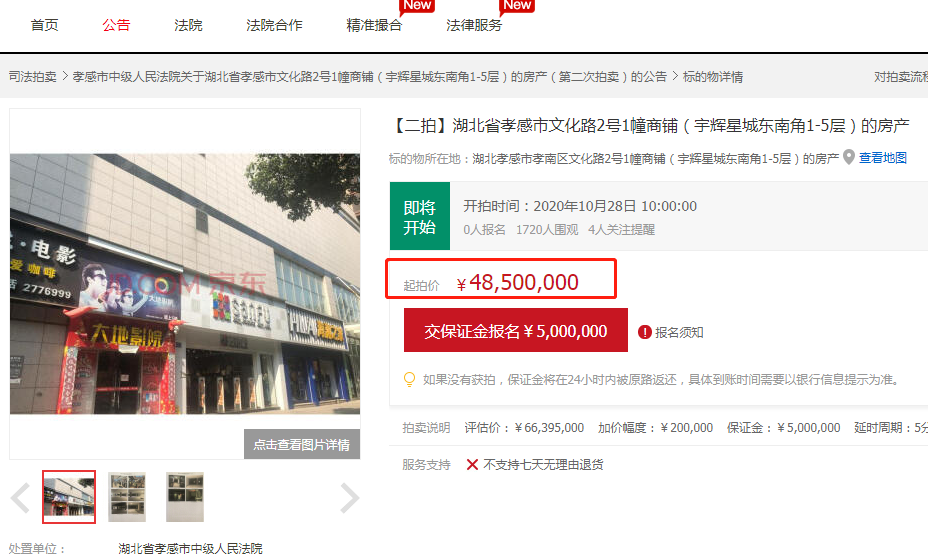Click the light bulb tip icon
The width and height of the screenshot is (928, 558).
click(408, 380)
